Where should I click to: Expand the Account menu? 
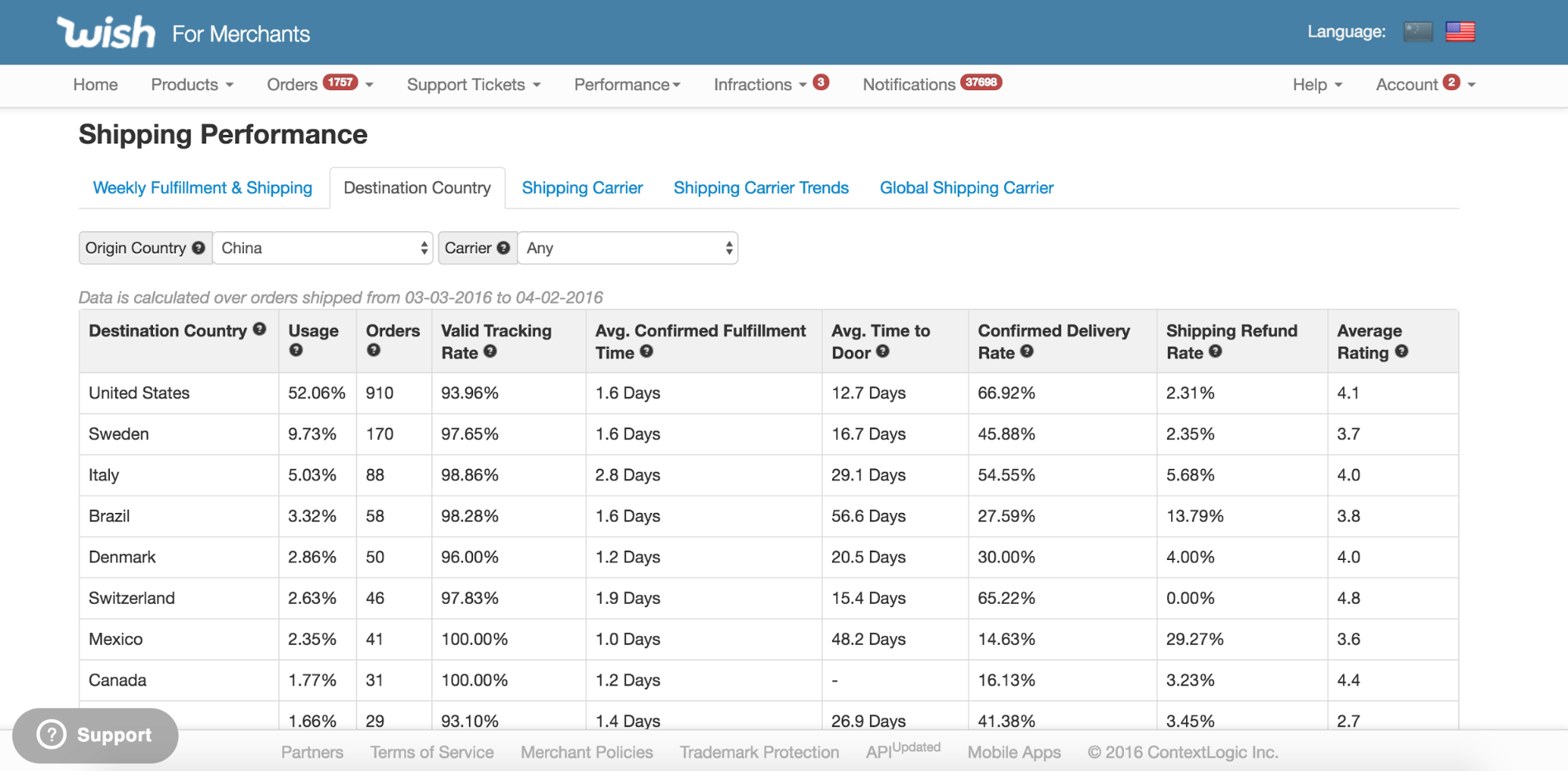[x=1424, y=85]
